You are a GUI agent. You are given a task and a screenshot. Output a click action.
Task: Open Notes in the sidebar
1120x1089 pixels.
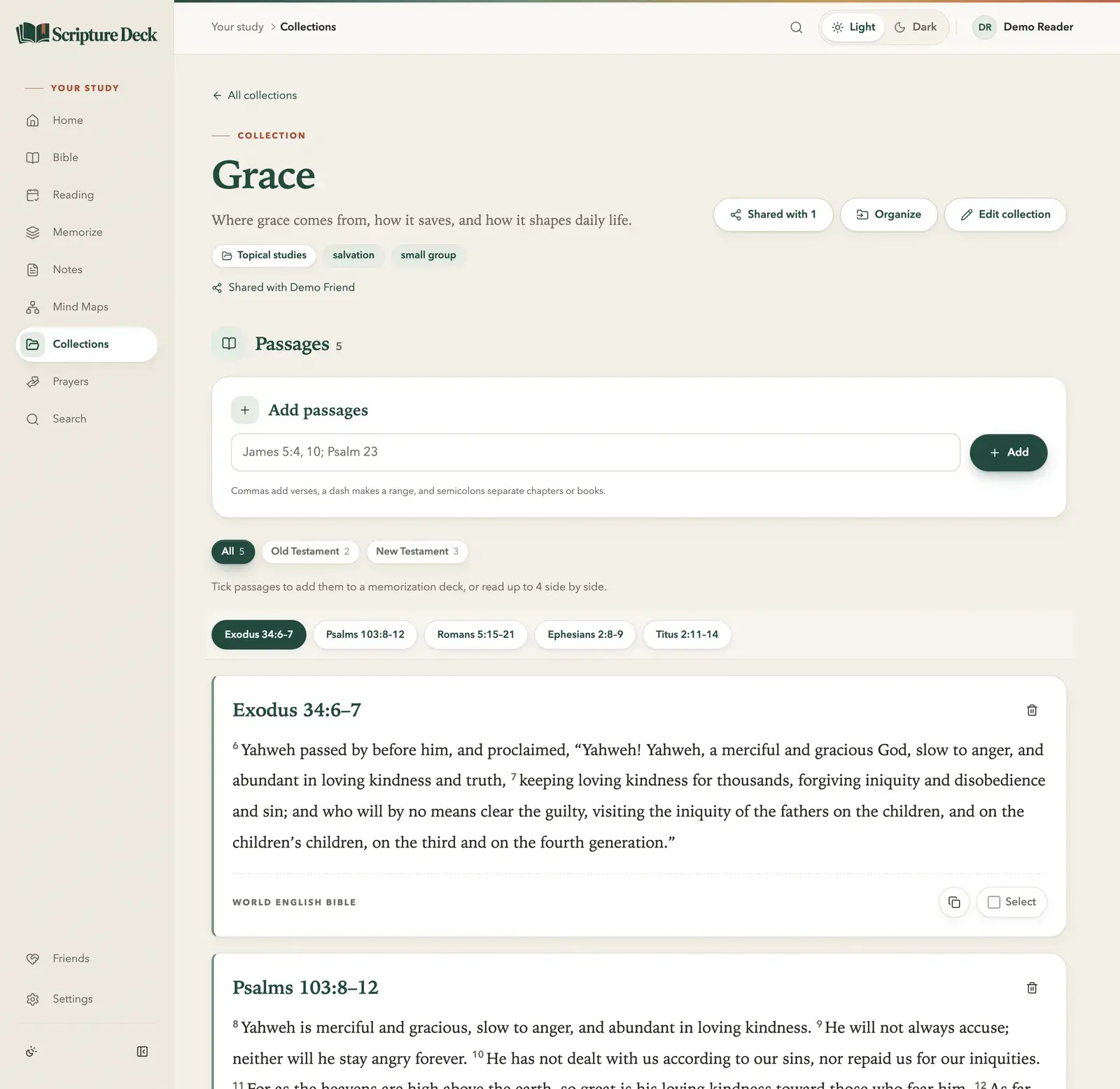[87, 269]
